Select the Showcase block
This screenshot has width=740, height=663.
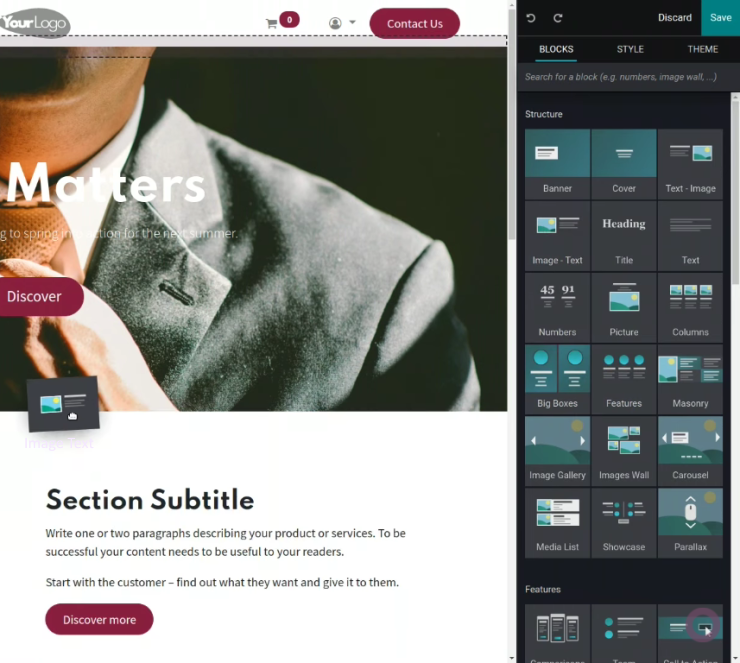pyautogui.click(x=623, y=522)
